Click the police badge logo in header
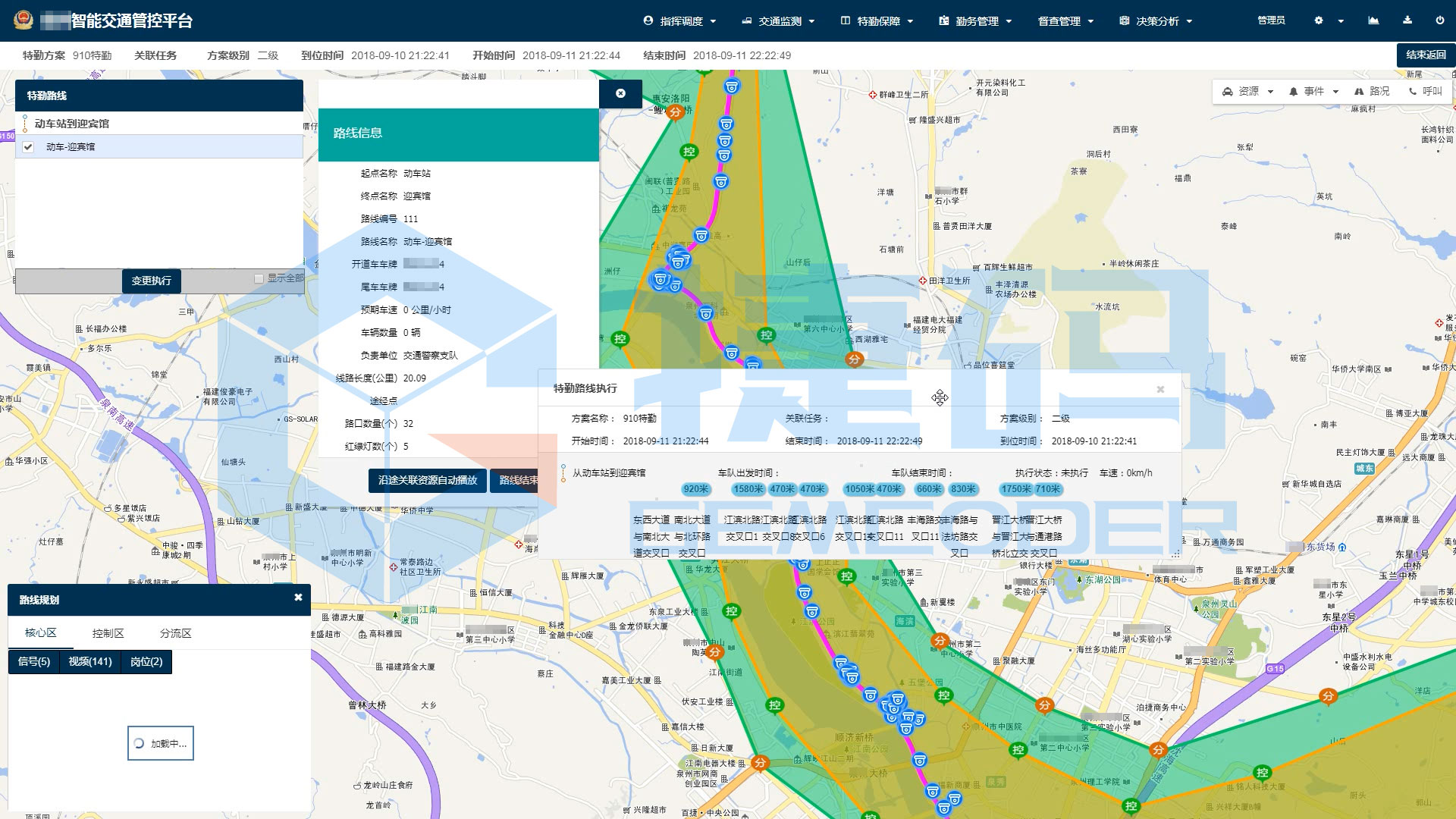 24,20
